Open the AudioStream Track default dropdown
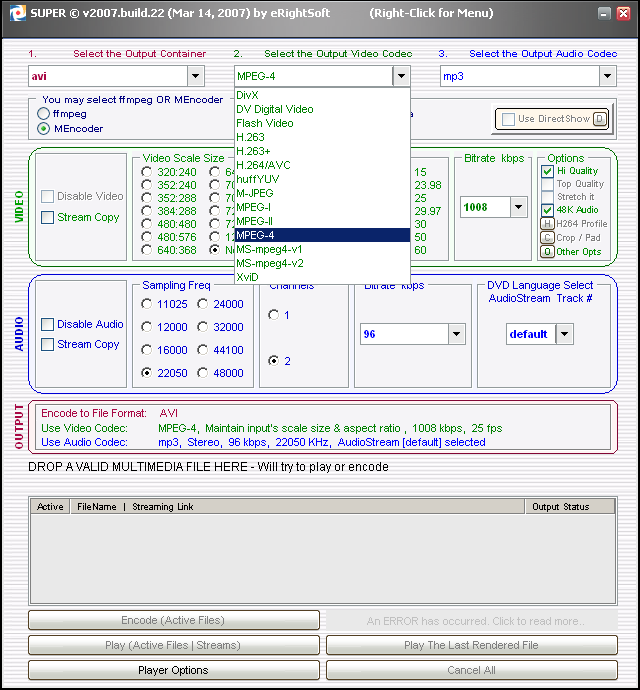 [x=564, y=334]
